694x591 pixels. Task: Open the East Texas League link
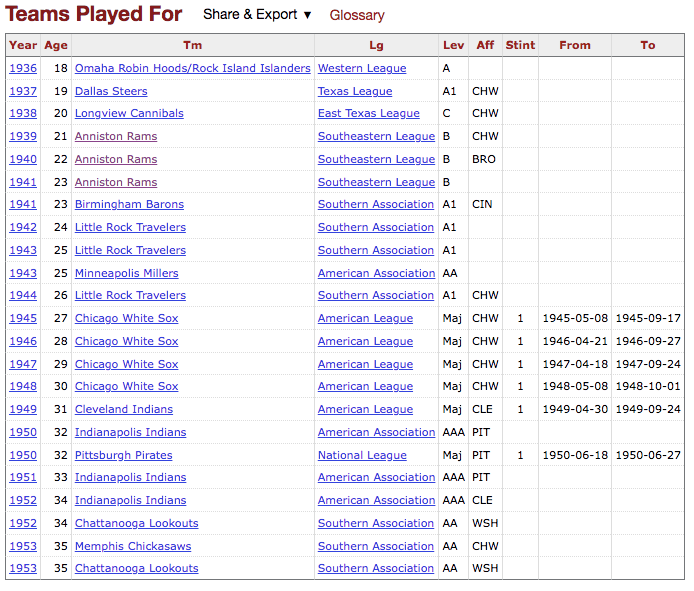(369, 113)
